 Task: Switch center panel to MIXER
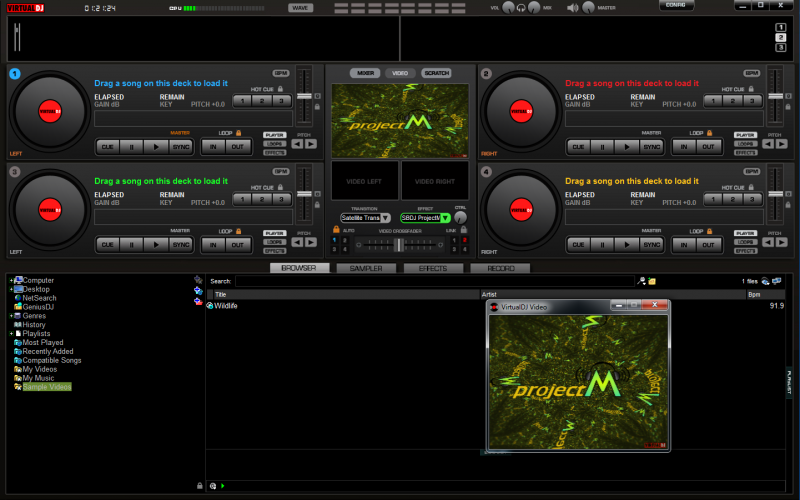pos(365,73)
